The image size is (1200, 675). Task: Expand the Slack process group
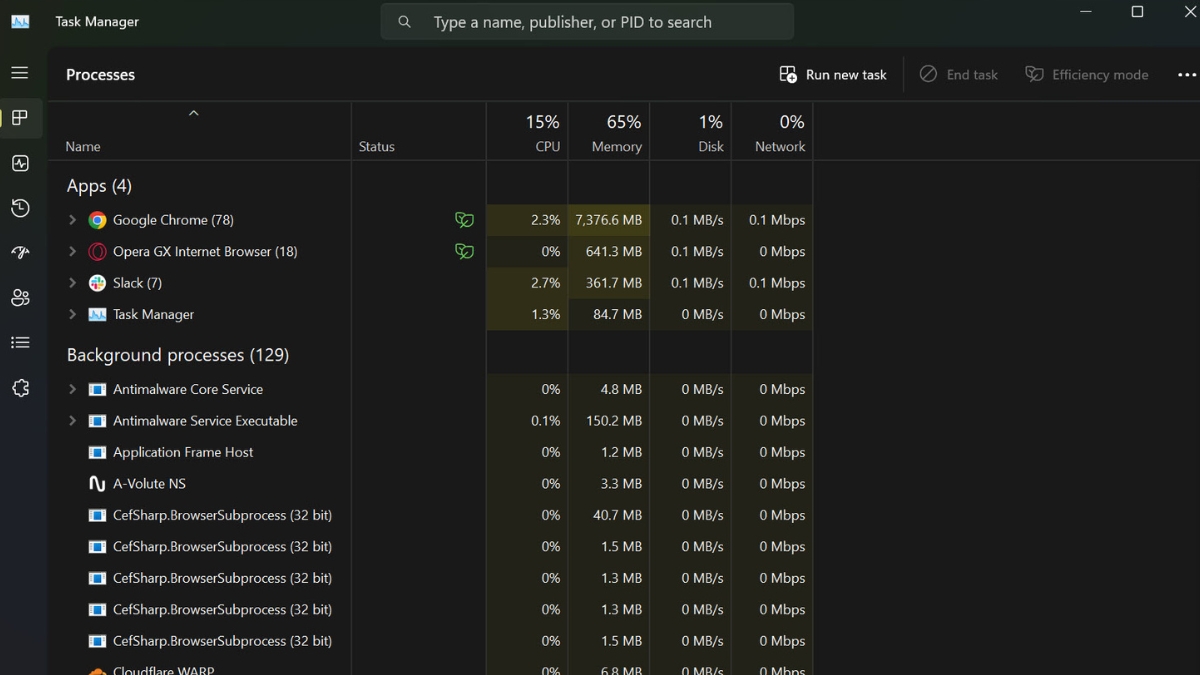pos(72,283)
